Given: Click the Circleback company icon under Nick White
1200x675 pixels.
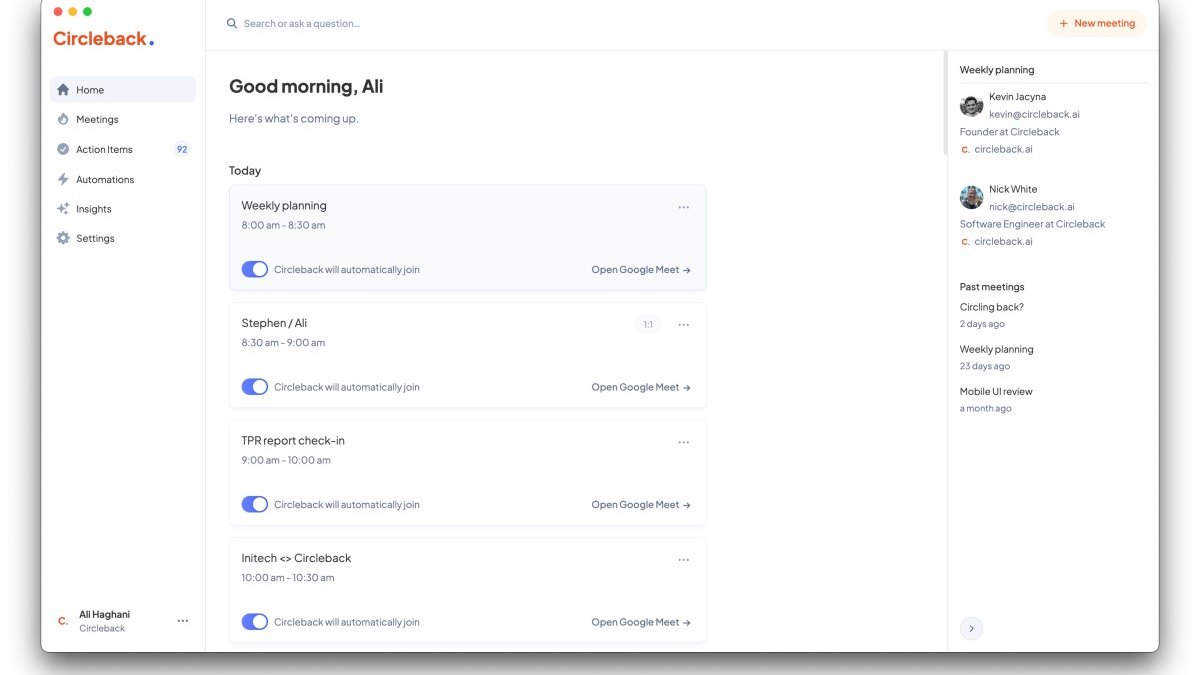Looking at the screenshot, I should coord(965,241).
